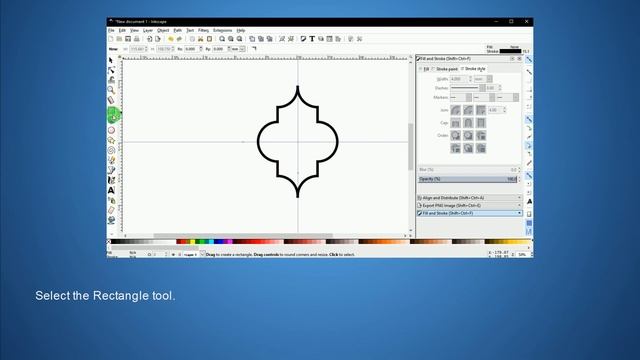640x360 pixels.
Task: Expand the Export PNG Image panel row
Action: (x=469, y=205)
